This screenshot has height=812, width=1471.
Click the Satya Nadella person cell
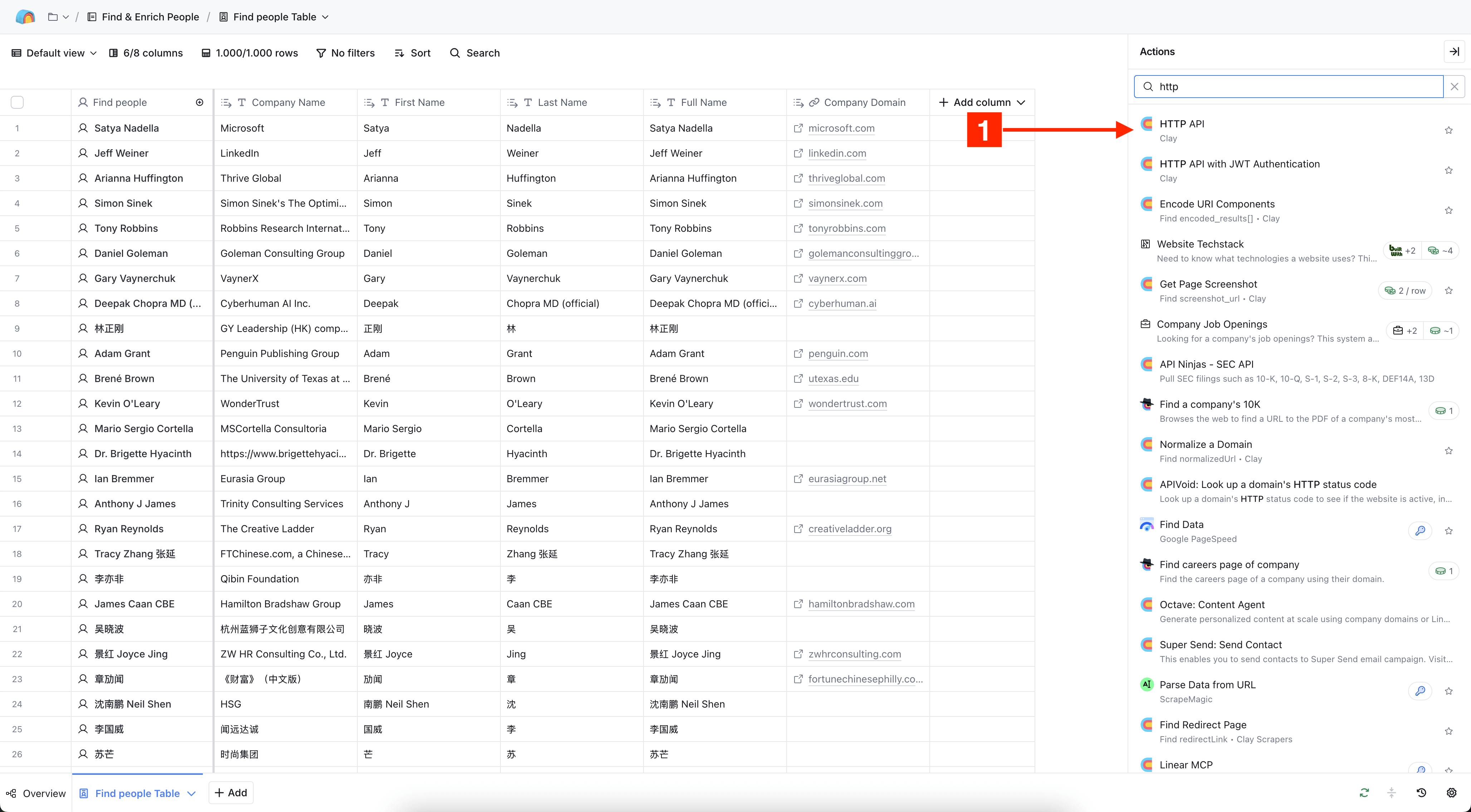click(x=142, y=128)
